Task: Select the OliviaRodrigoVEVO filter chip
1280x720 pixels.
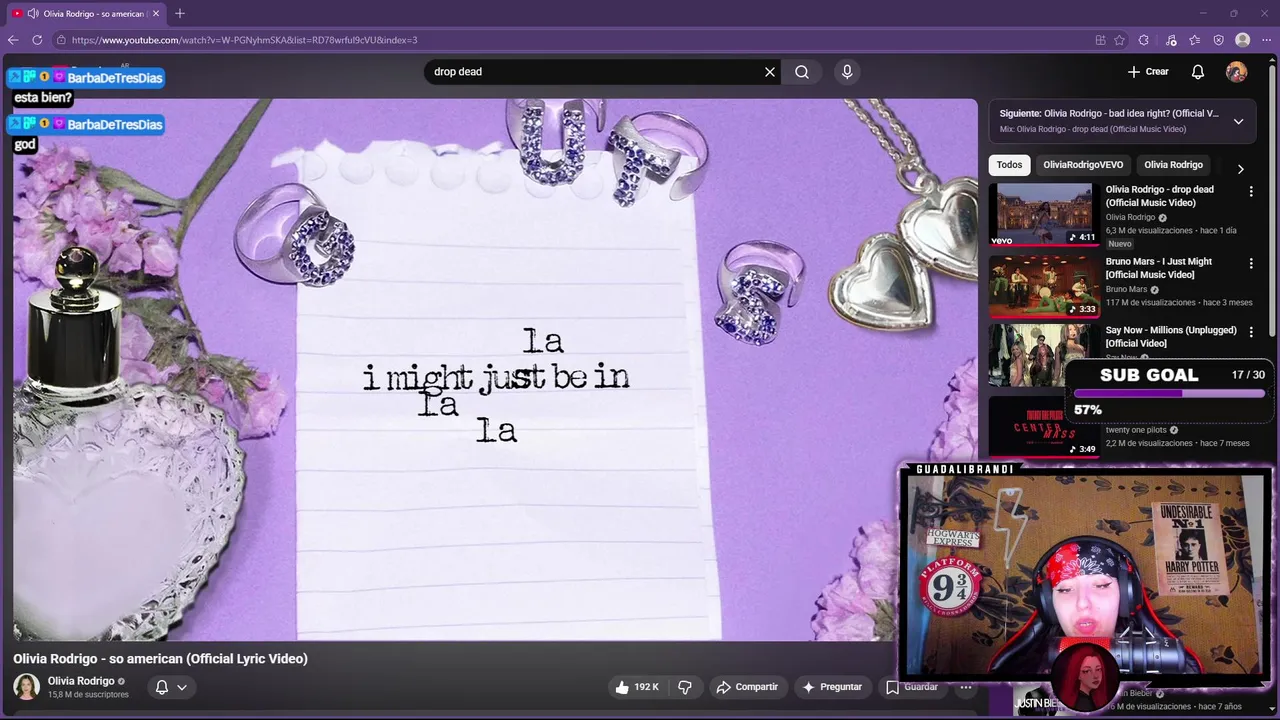Action: pyautogui.click(x=1083, y=165)
